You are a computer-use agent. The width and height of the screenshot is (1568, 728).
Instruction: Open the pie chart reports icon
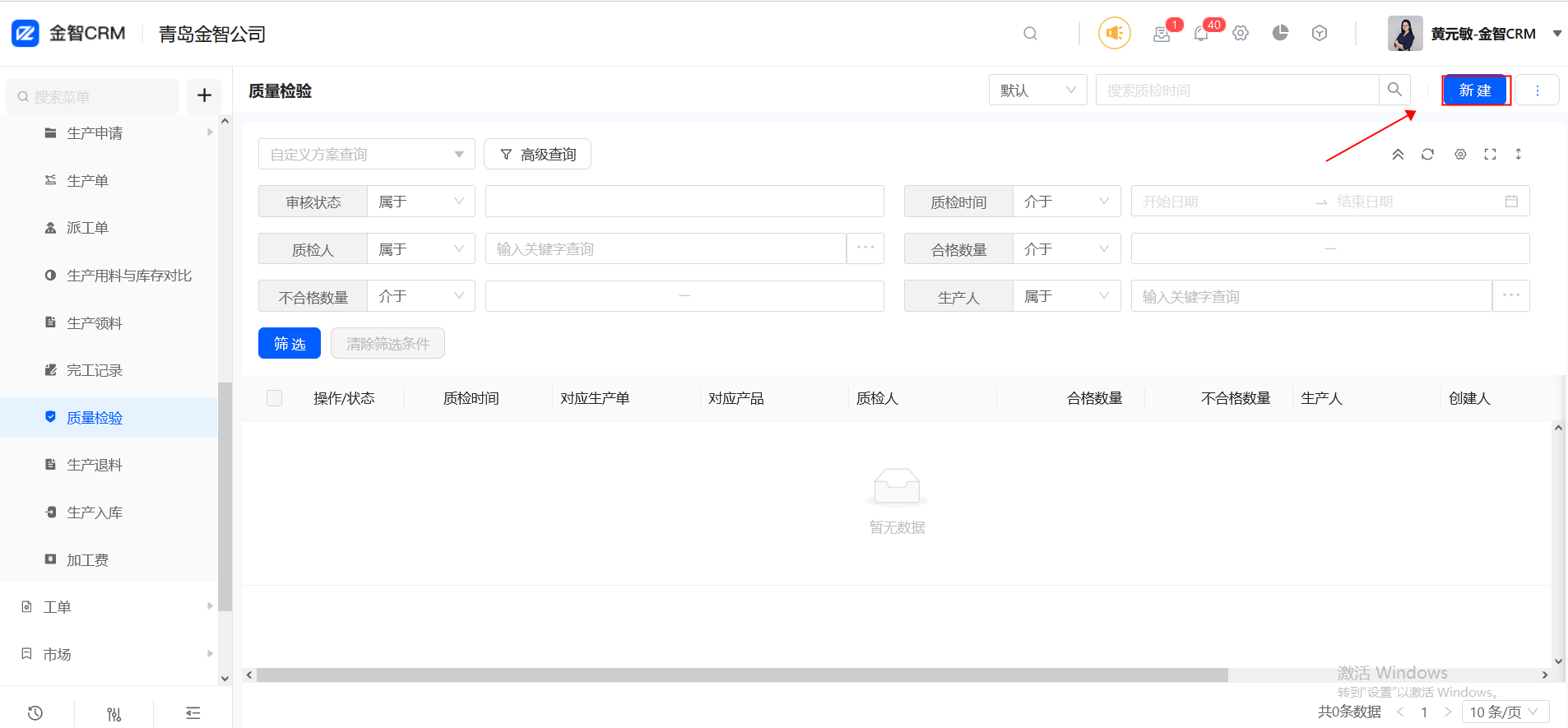[x=1280, y=33]
